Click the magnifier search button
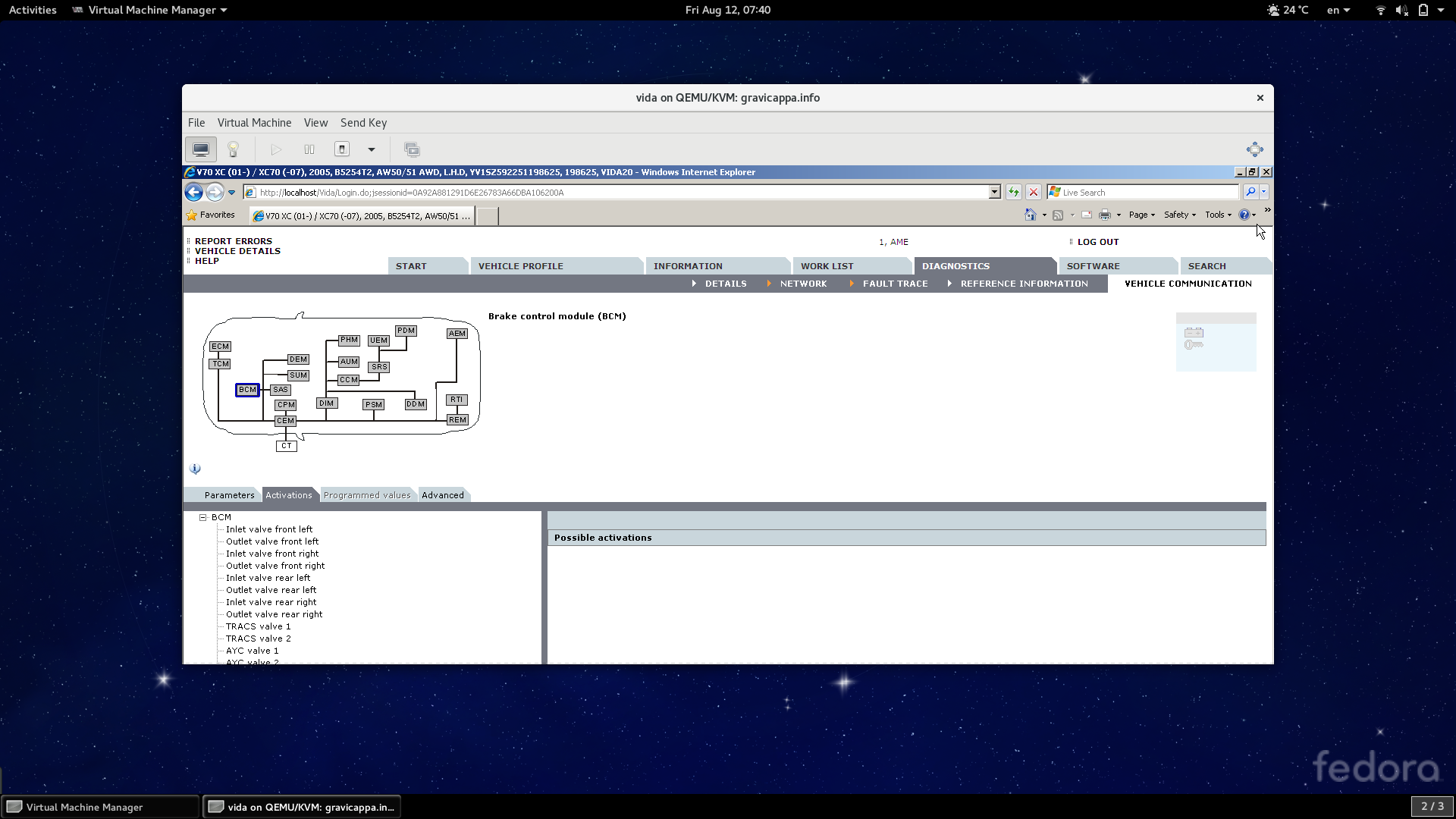 [x=1250, y=193]
